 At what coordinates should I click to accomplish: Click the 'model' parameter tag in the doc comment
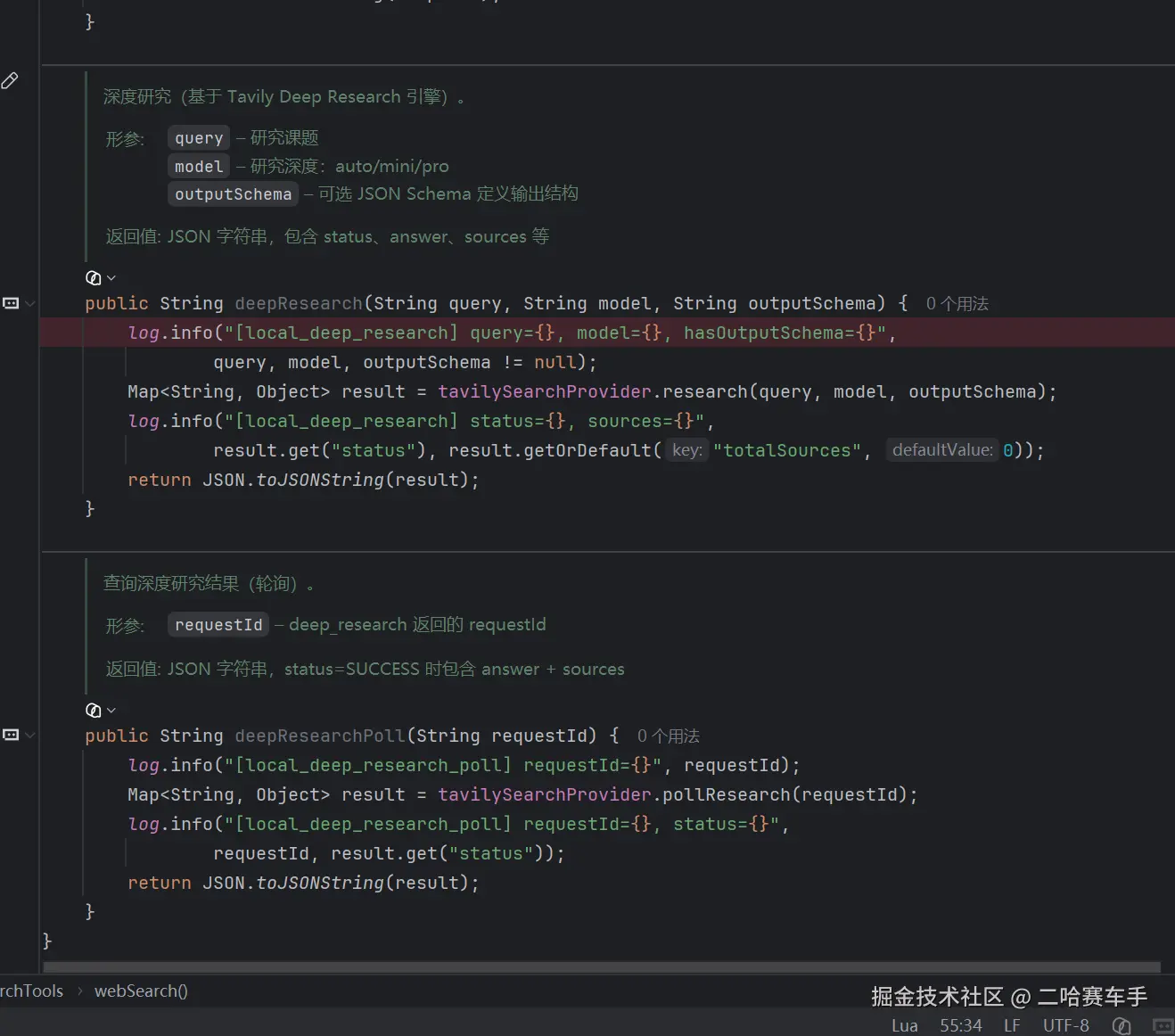tap(199, 167)
